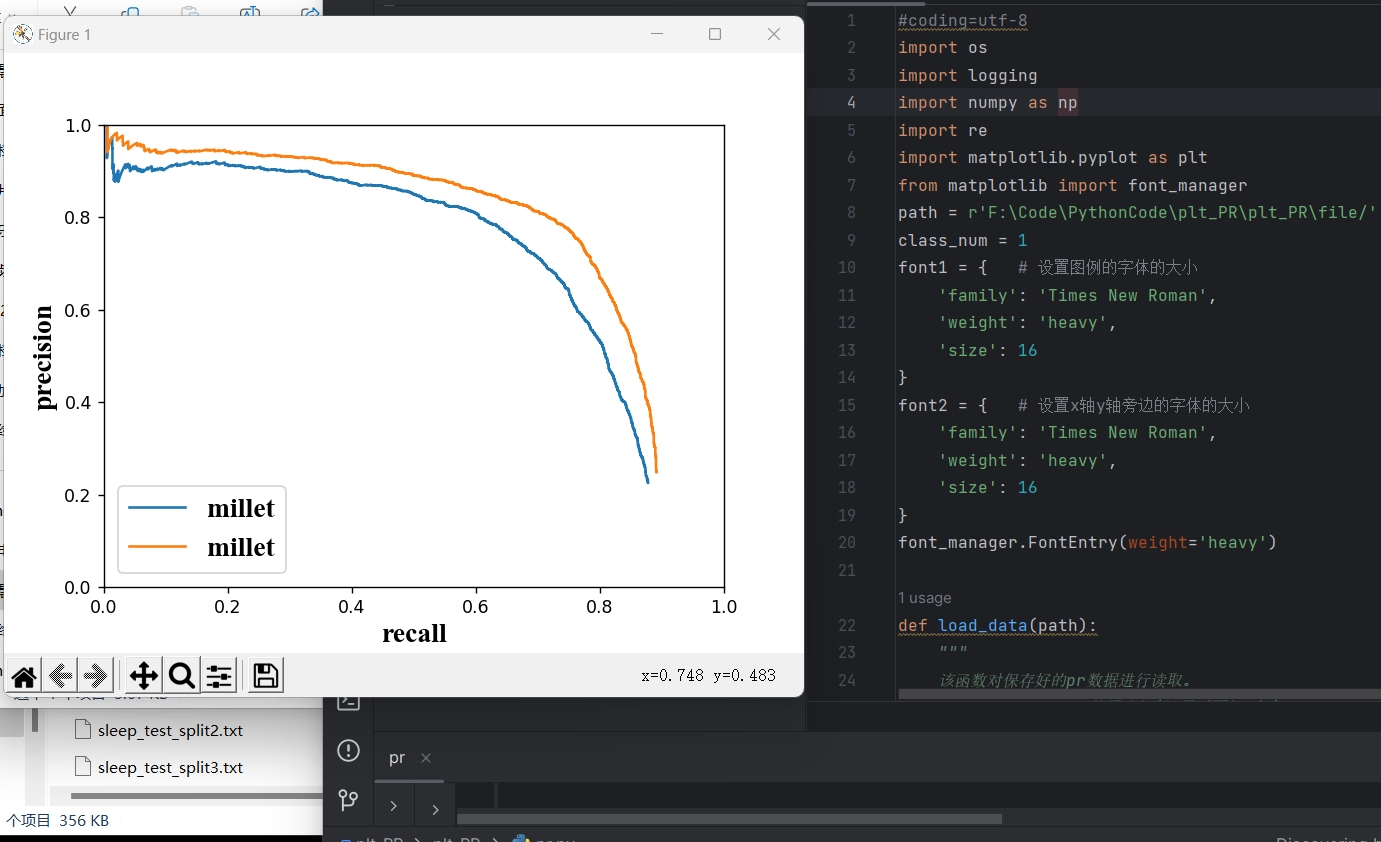Select the Zoom to rectangle tool

(x=181, y=676)
